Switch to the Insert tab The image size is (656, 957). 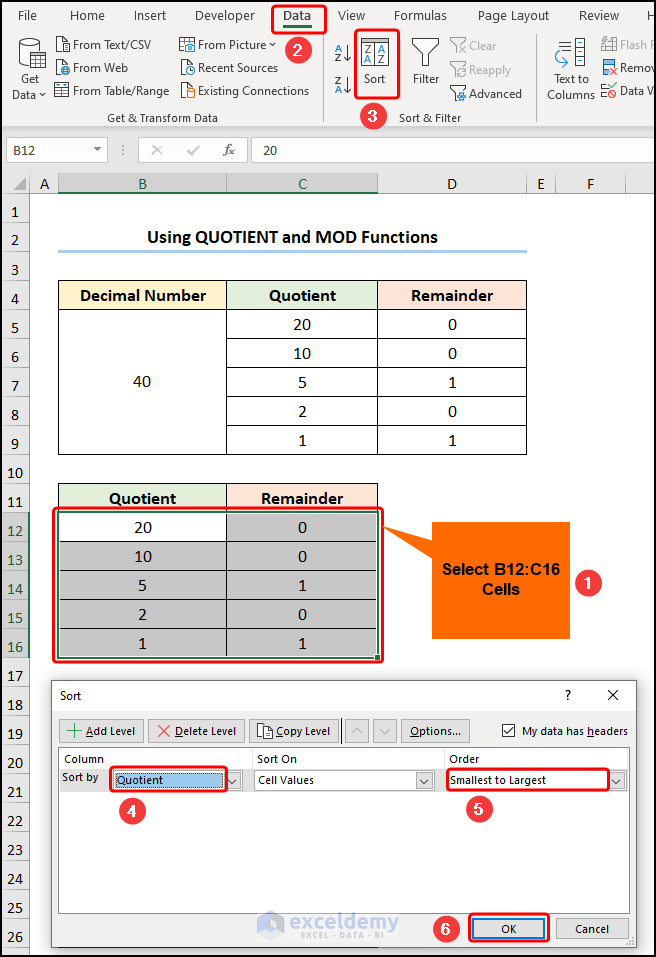coord(150,16)
